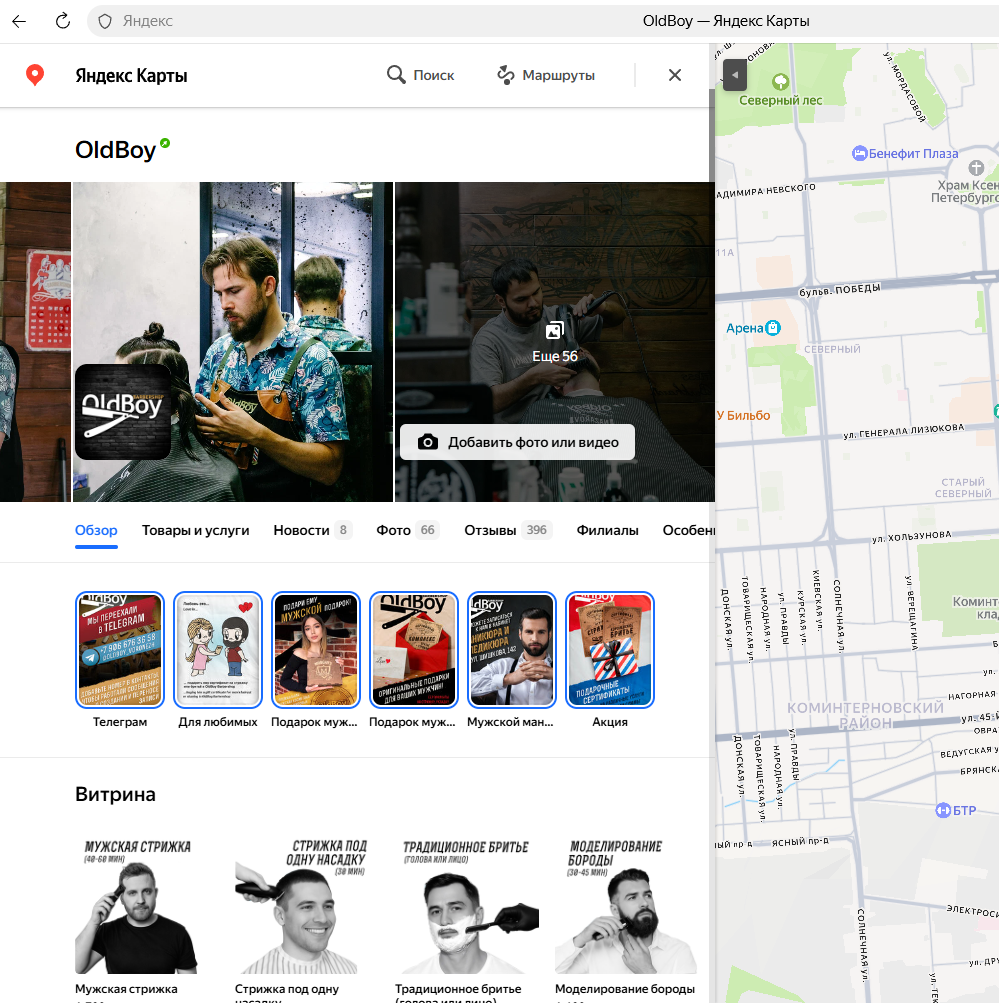This screenshot has height=1003, width=999.
Task: Click the browser back arrow
Action: [19, 21]
